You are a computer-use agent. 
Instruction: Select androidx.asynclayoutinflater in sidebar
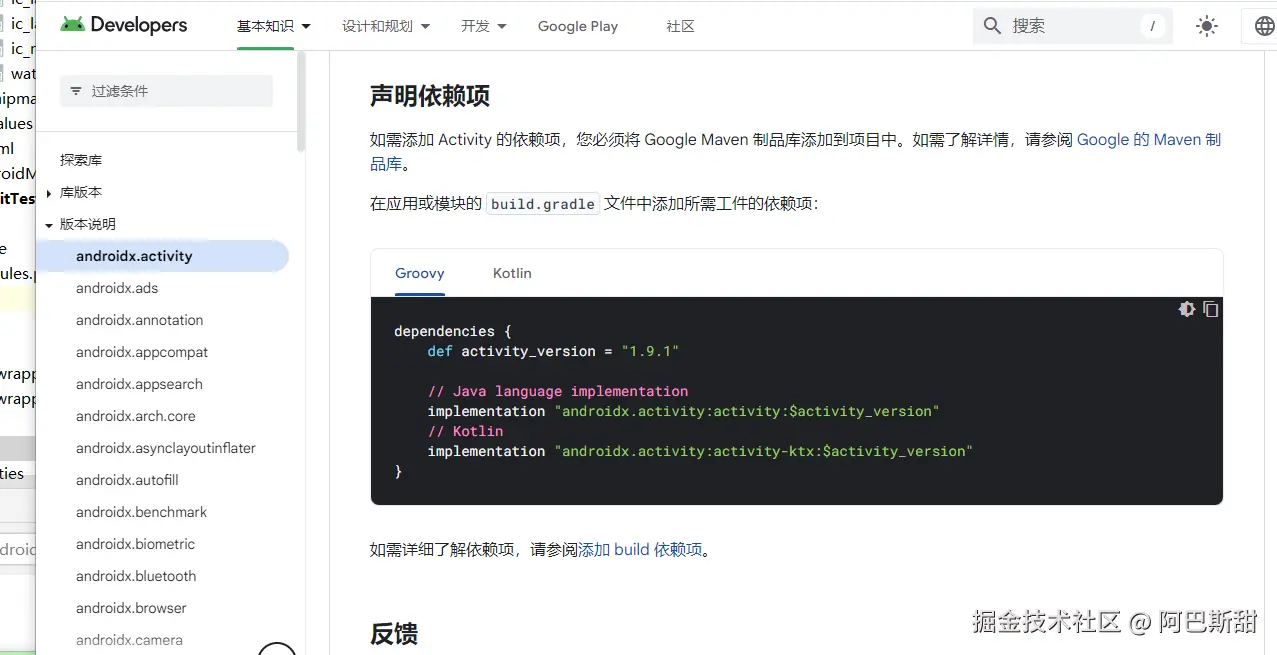pyautogui.click(x=166, y=448)
